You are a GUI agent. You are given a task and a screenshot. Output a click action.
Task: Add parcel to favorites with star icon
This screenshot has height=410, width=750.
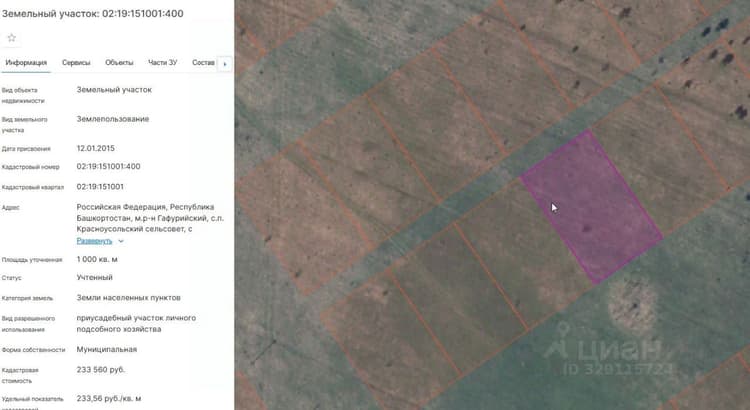pos(11,38)
